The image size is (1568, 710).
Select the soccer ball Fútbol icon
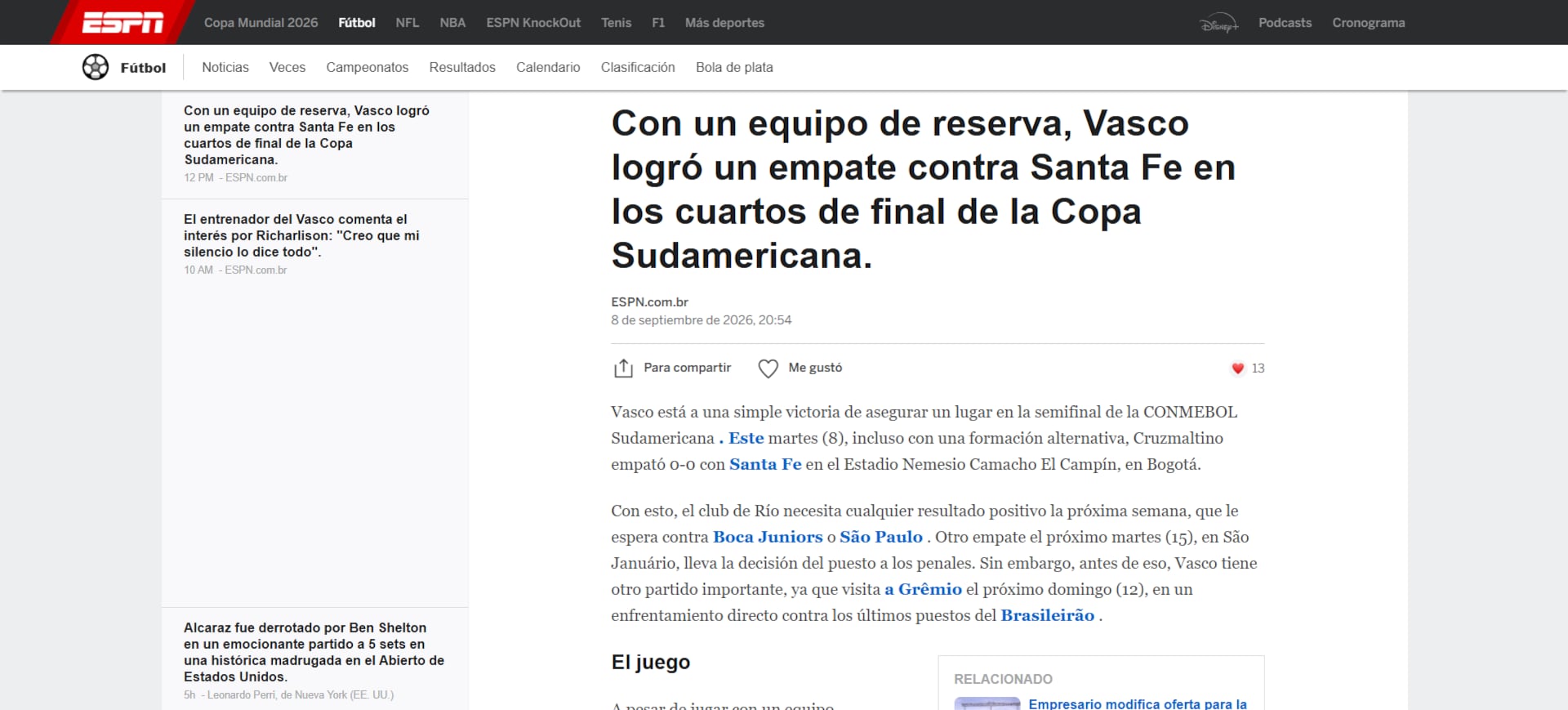pyautogui.click(x=96, y=67)
